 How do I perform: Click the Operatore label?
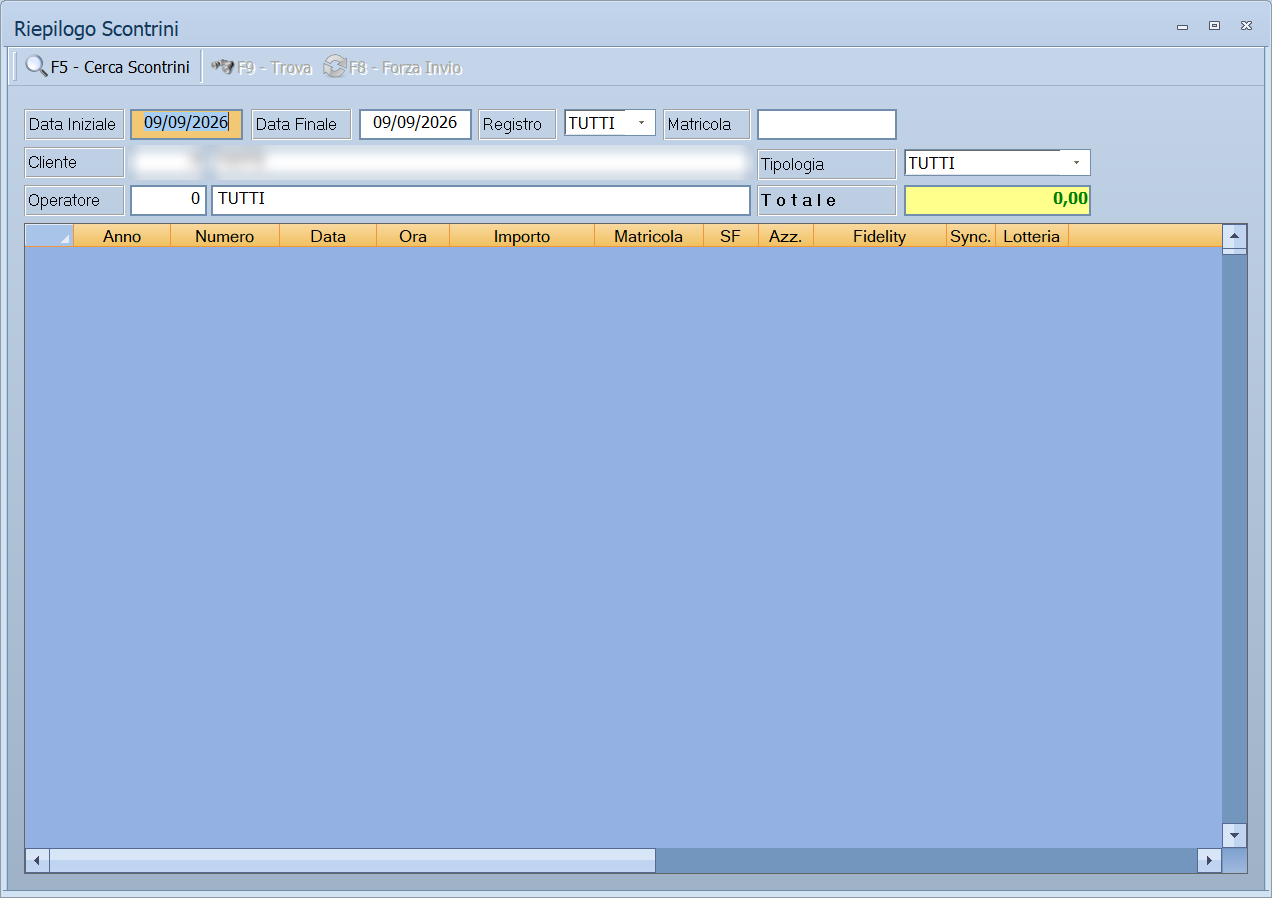click(74, 200)
